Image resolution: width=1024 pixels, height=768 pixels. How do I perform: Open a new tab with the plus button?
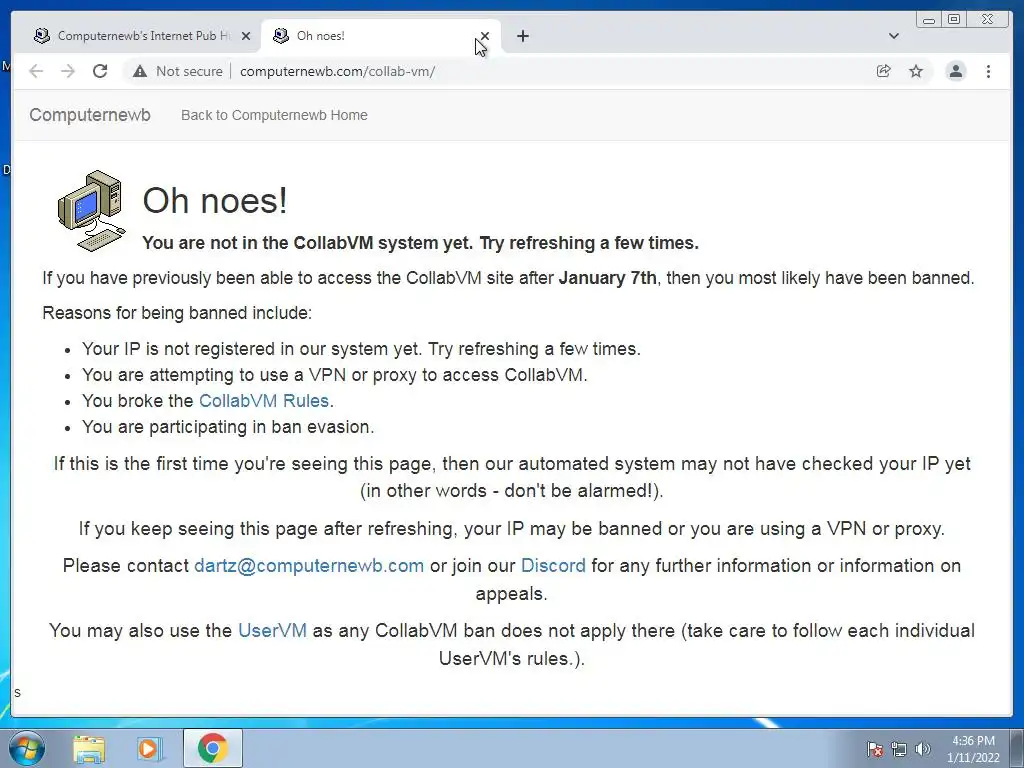click(522, 36)
